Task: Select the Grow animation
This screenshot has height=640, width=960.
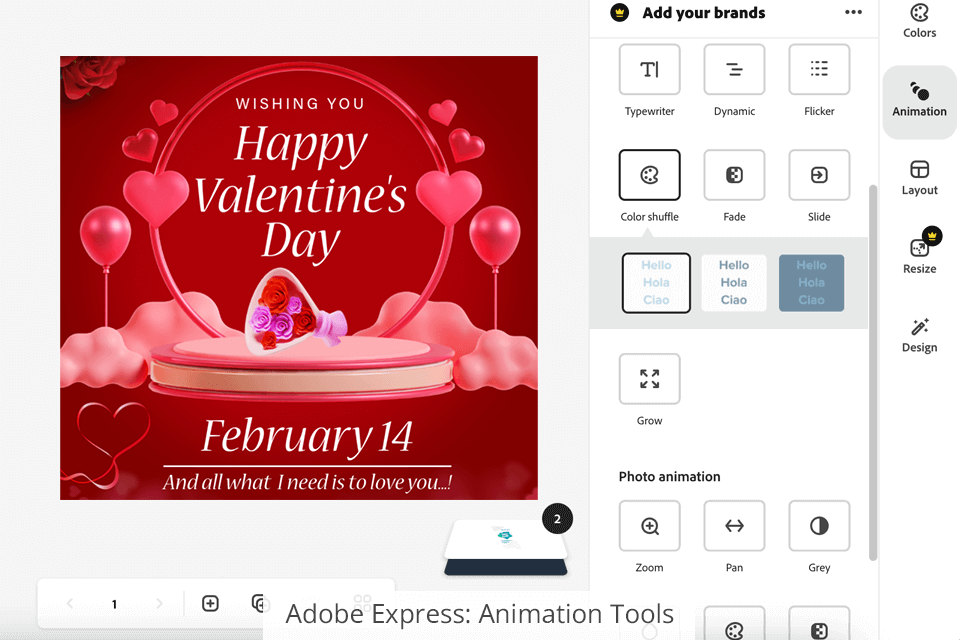Action: click(x=649, y=379)
